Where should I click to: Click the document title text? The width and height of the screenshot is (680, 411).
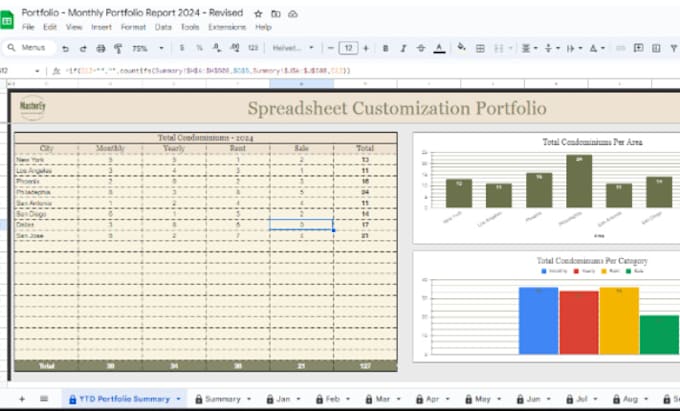tap(132, 13)
